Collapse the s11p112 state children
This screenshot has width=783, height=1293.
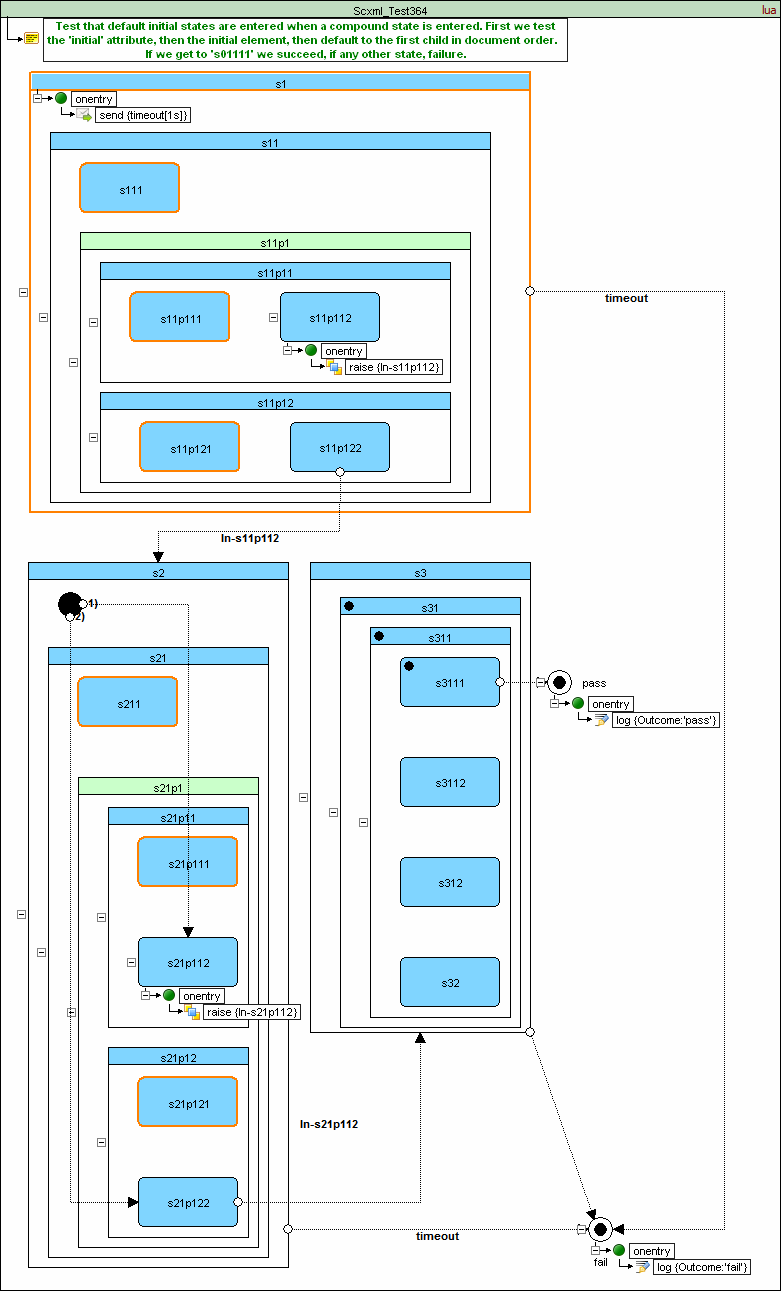coord(273,317)
